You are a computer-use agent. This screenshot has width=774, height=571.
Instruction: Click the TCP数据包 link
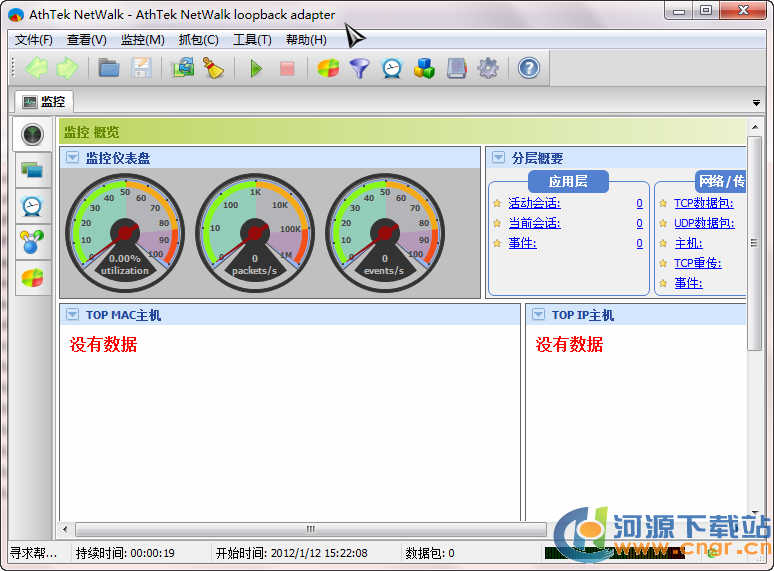(x=703, y=203)
